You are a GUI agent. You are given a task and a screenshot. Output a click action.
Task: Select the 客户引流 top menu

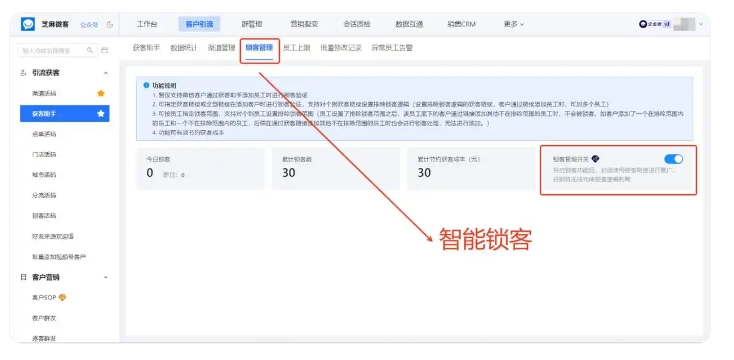pos(199,24)
